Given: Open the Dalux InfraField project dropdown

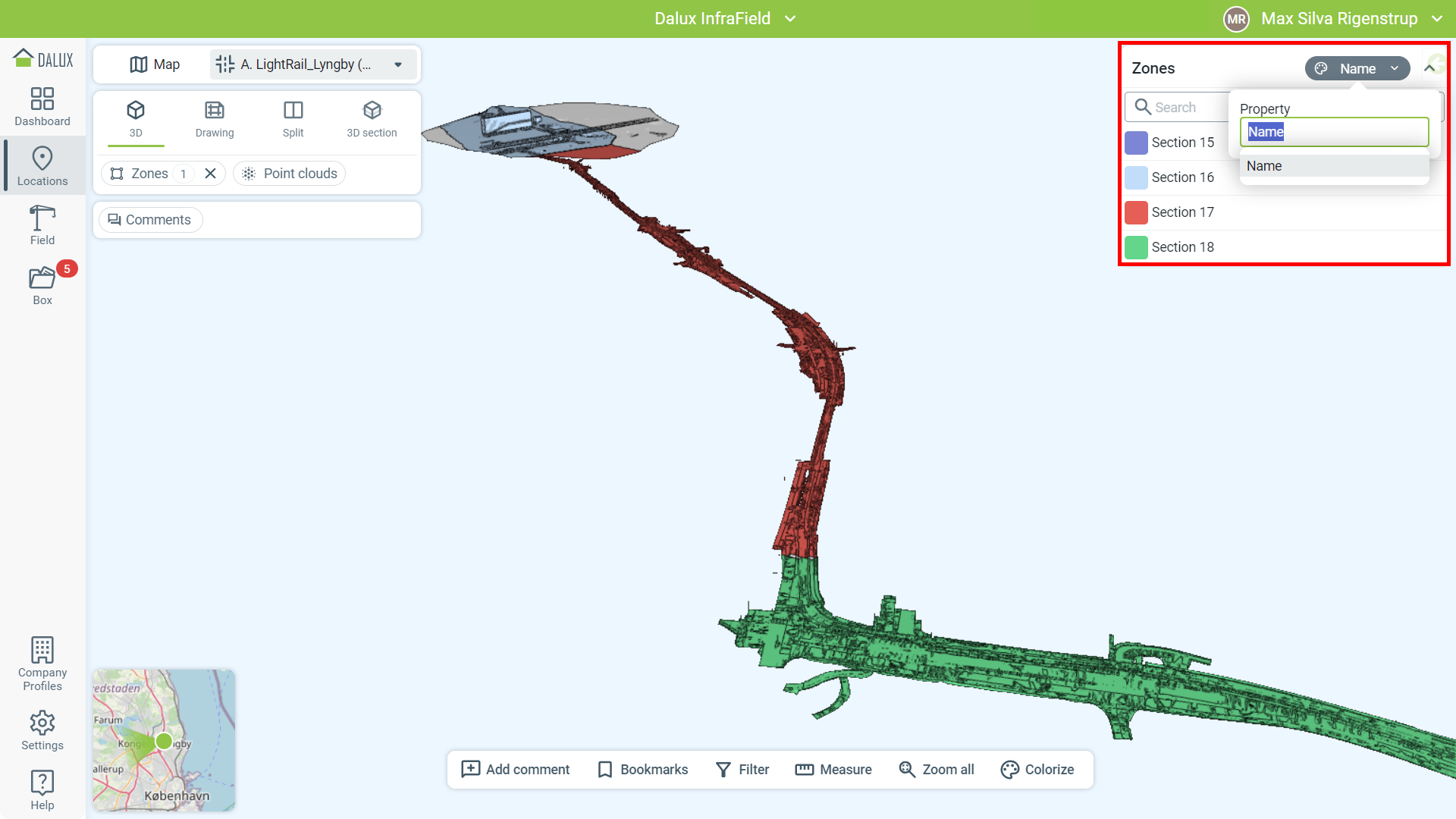Looking at the screenshot, I should click(726, 19).
